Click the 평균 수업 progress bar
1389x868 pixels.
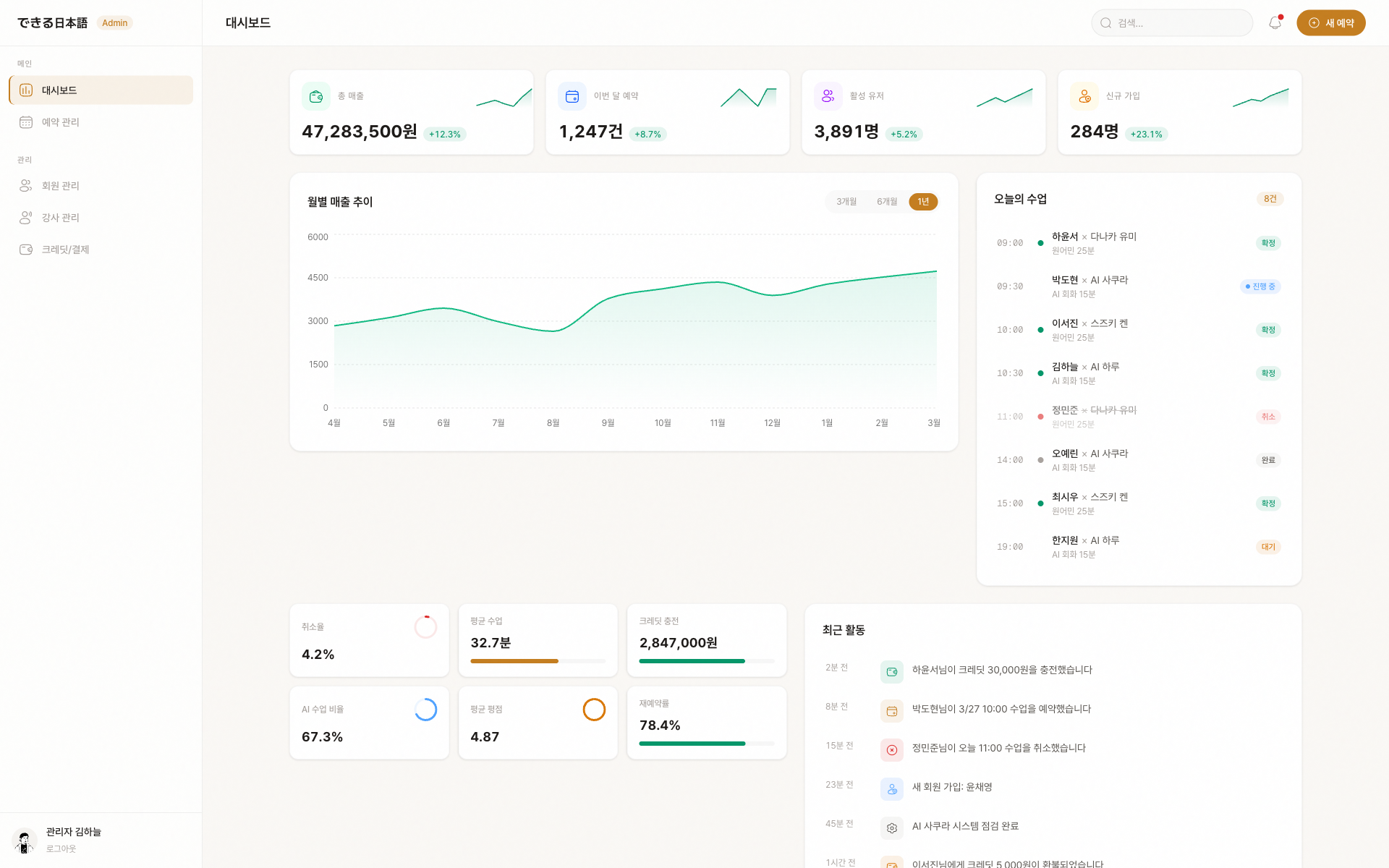pyautogui.click(x=538, y=661)
